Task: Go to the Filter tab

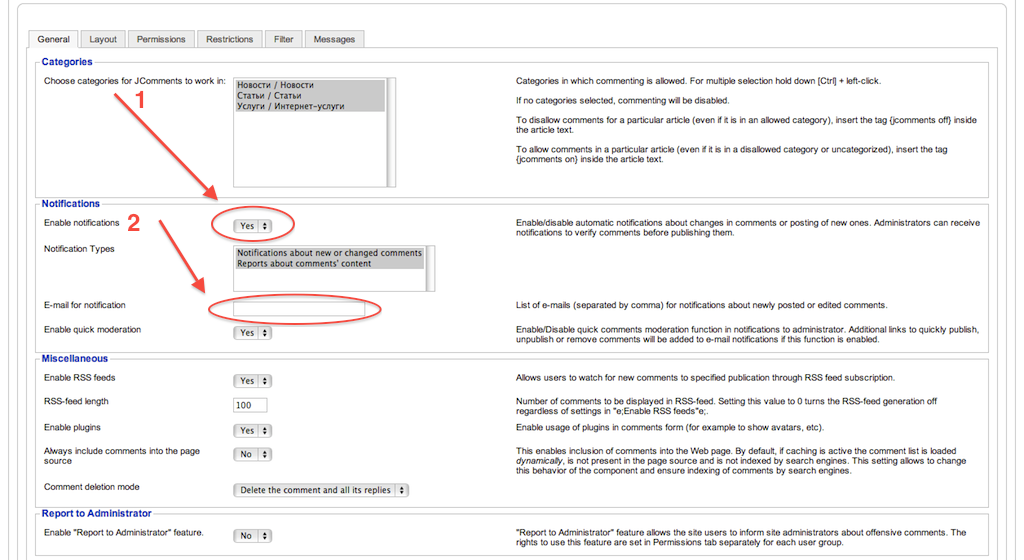Action: point(284,39)
